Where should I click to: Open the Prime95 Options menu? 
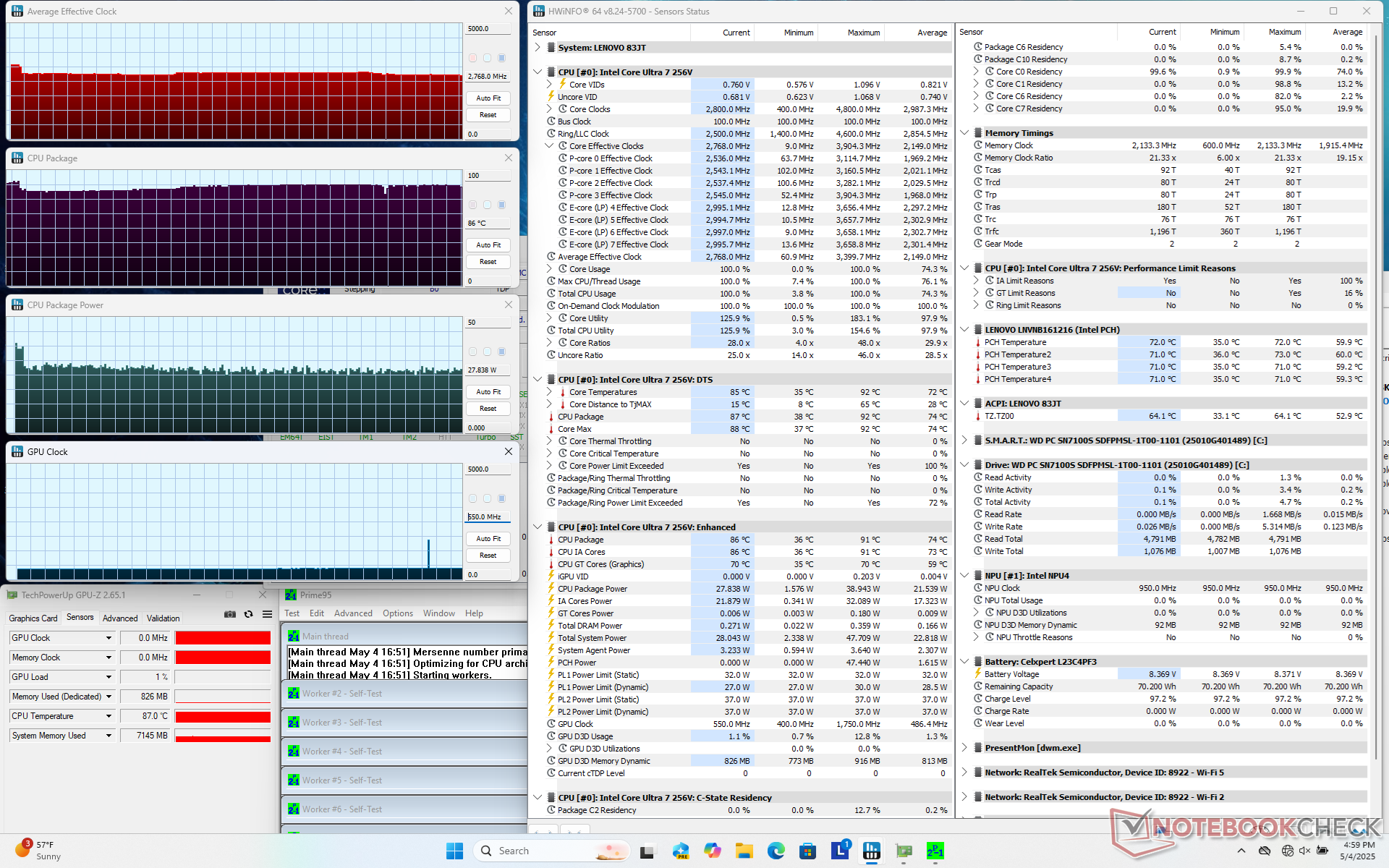398,613
